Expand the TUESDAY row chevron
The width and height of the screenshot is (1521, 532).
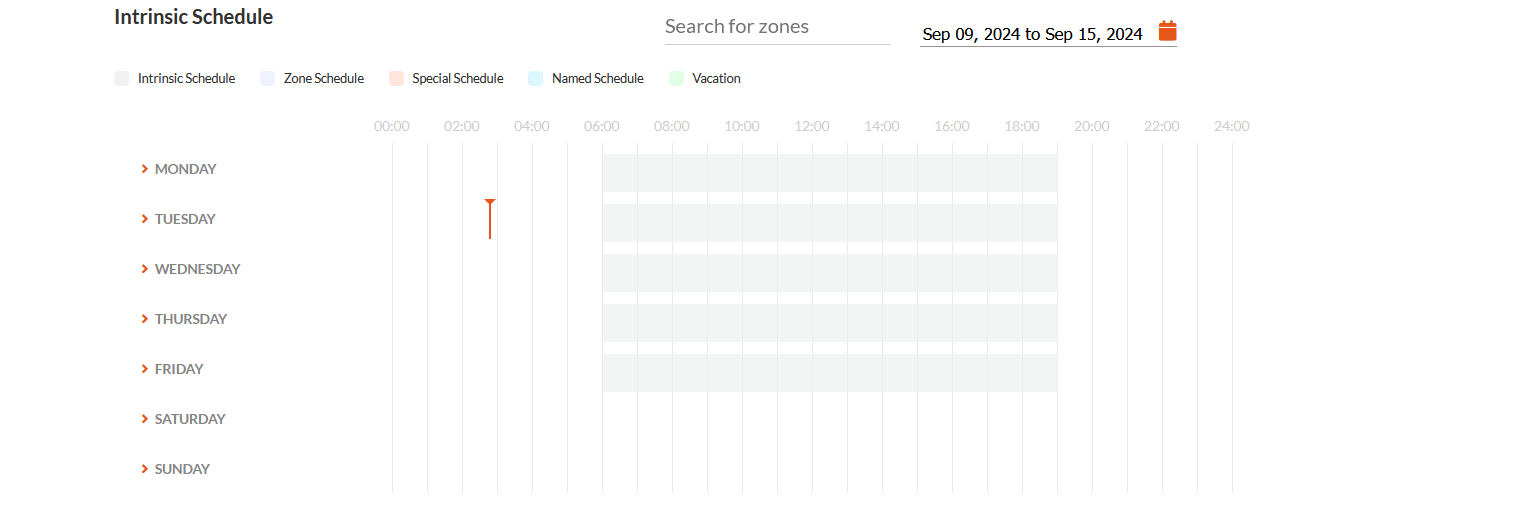pos(145,219)
